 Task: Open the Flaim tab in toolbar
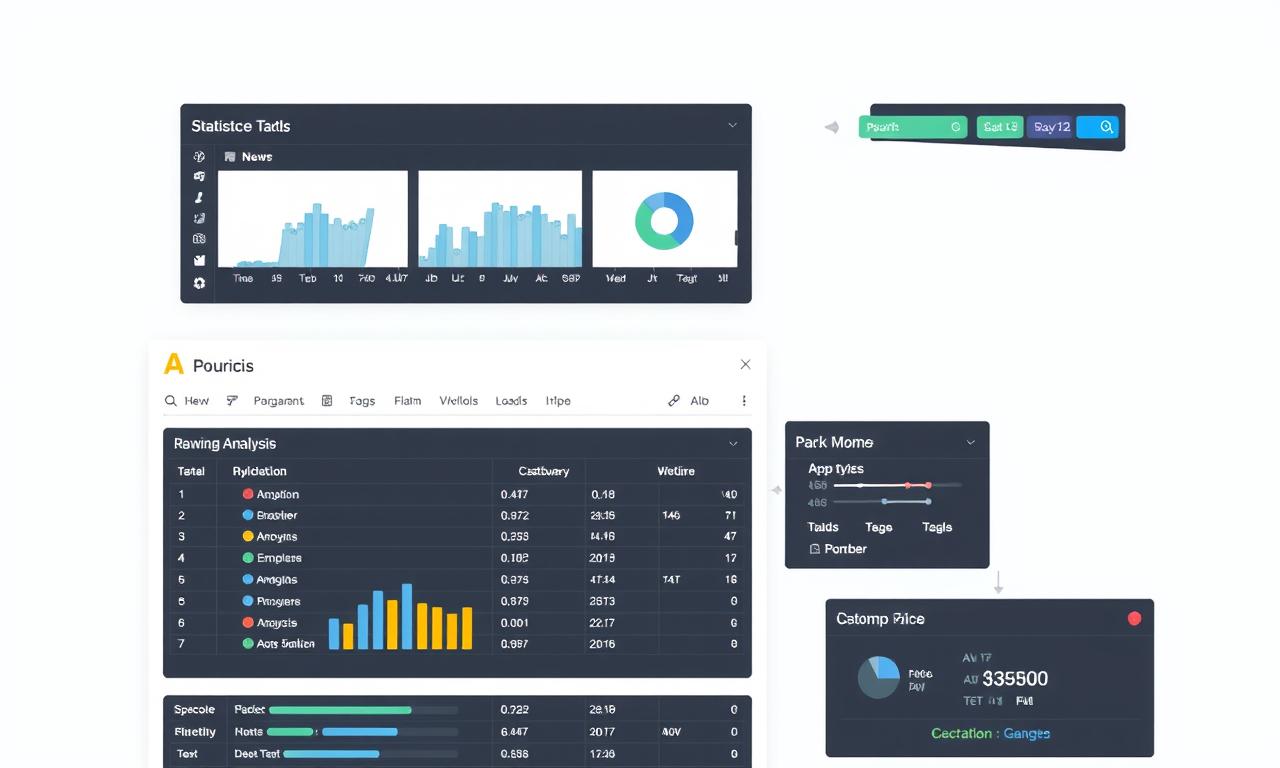click(407, 401)
